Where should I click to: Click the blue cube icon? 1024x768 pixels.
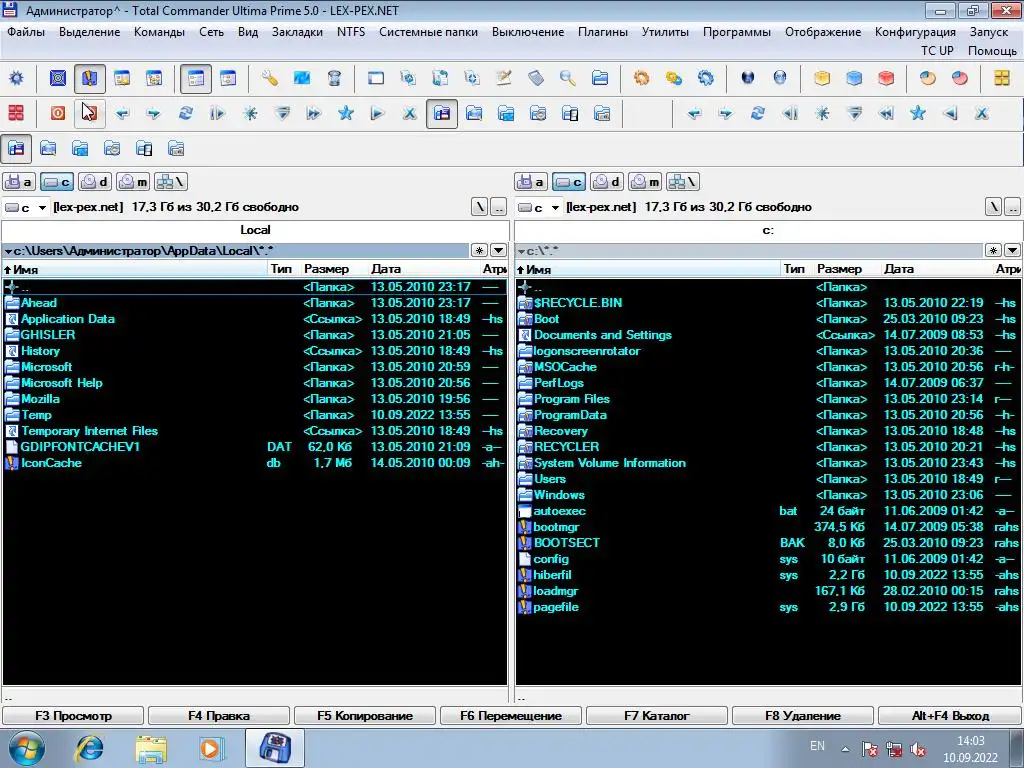854,79
